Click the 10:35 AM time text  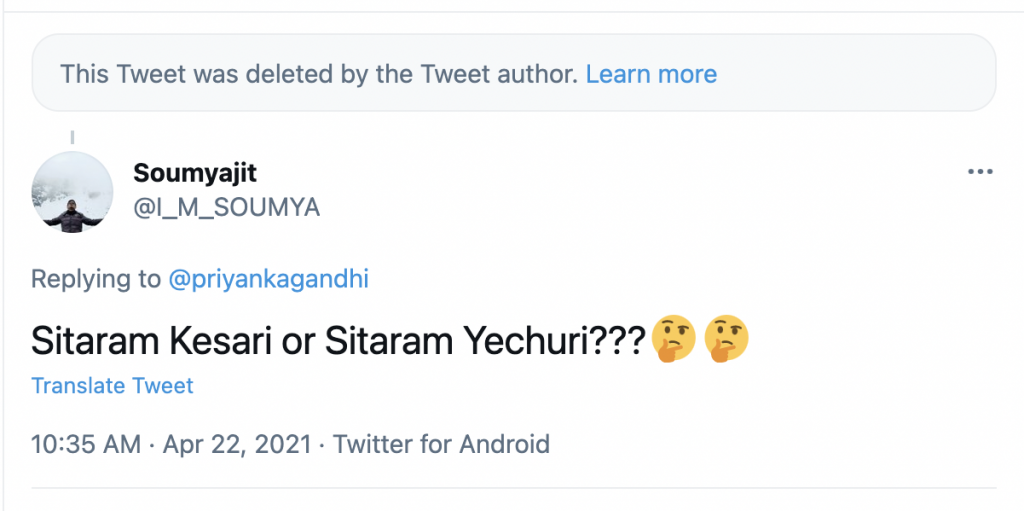pyautogui.click(x=86, y=444)
